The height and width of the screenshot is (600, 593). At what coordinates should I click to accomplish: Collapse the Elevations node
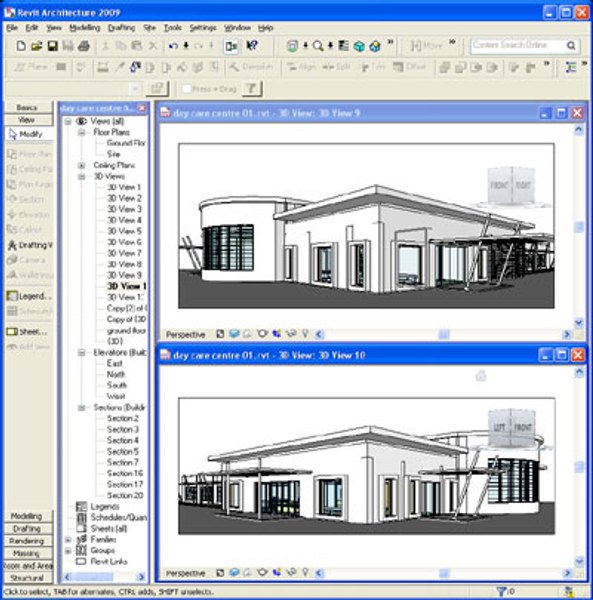(81, 353)
